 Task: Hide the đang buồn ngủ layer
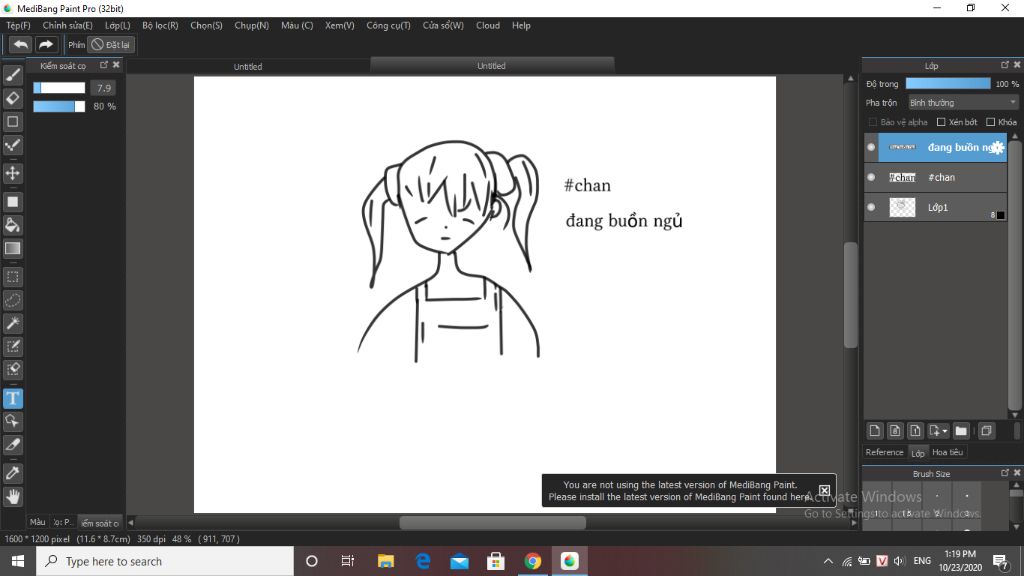click(871, 147)
